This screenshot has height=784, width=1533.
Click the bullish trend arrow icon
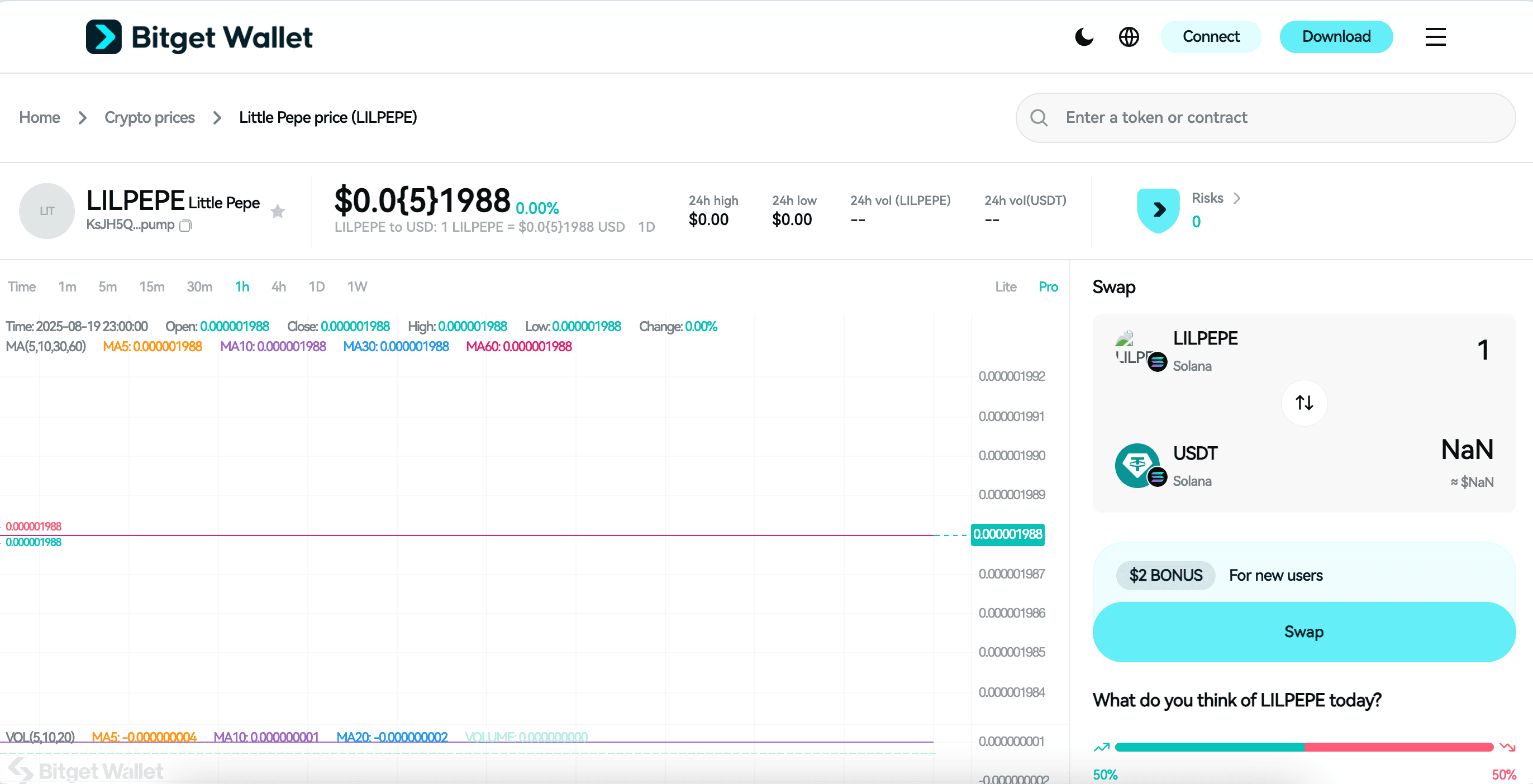point(1102,747)
